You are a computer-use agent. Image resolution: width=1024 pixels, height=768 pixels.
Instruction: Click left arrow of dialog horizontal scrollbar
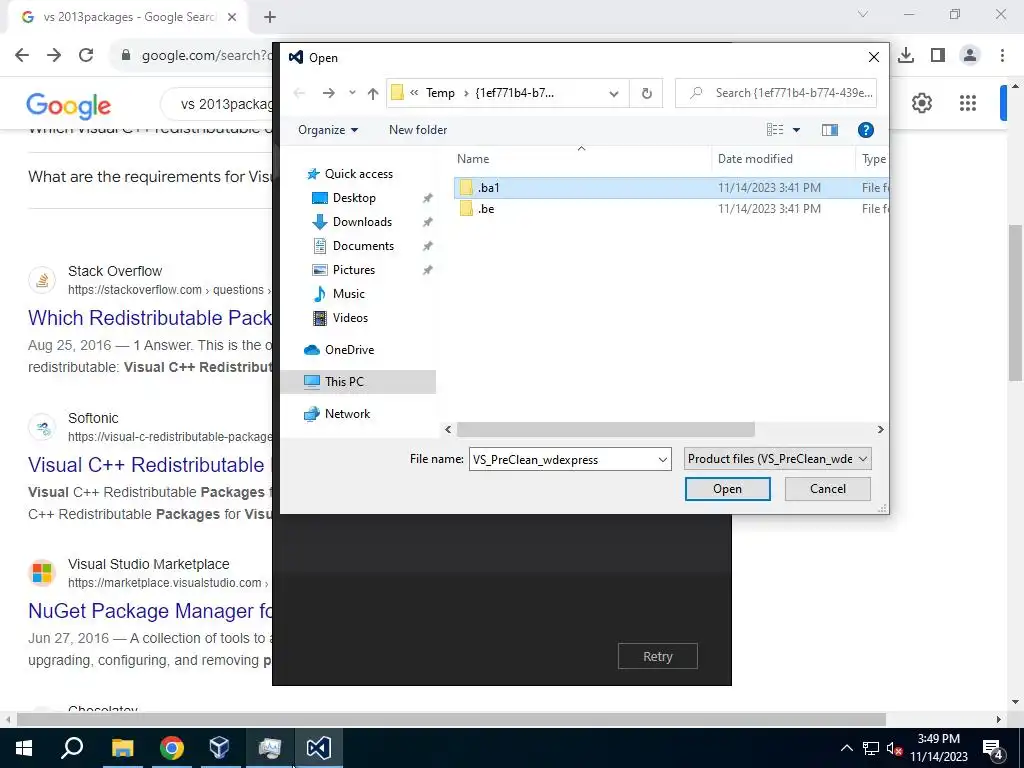pos(448,430)
